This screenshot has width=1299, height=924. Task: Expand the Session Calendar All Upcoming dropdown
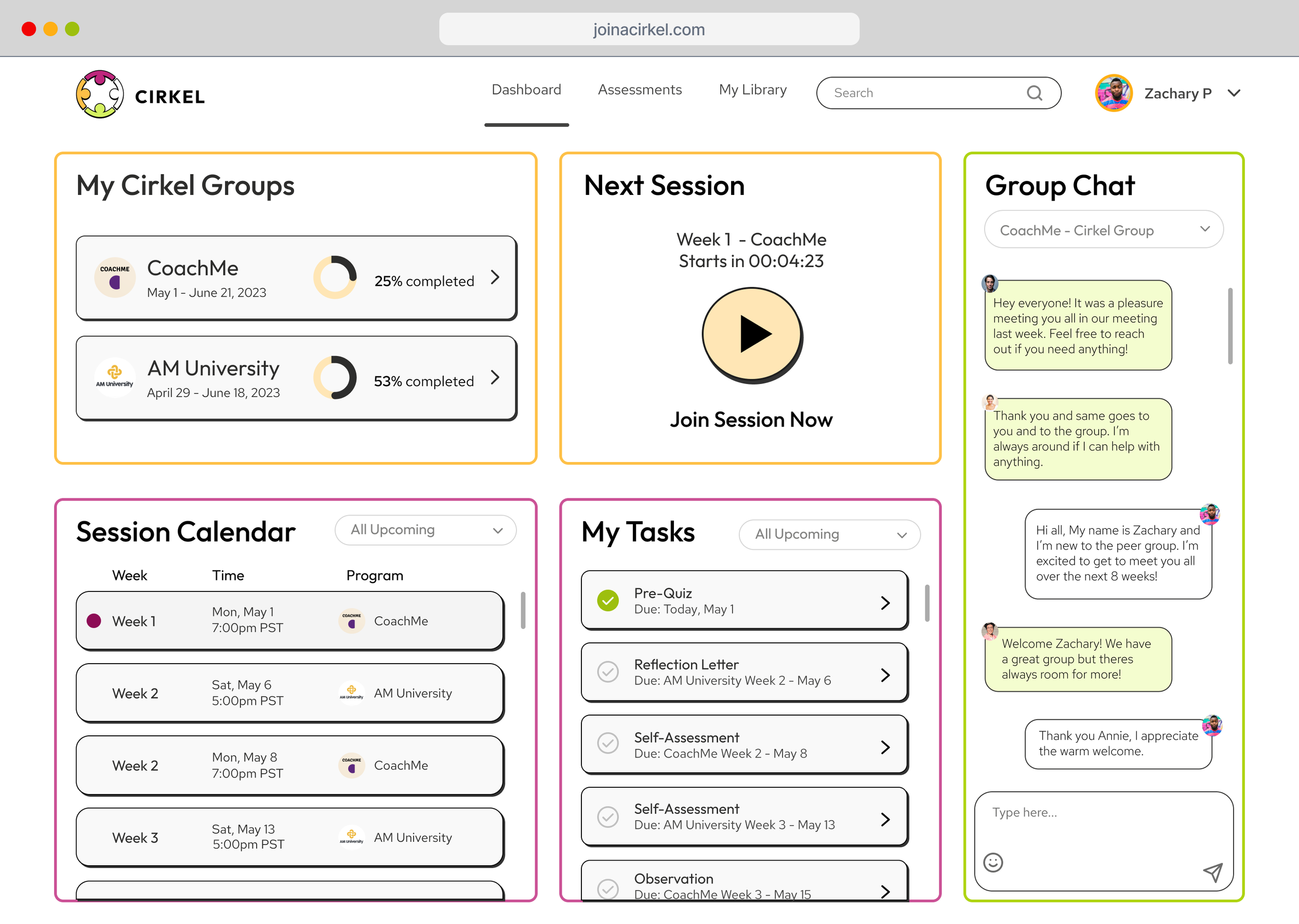[x=426, y=530]
